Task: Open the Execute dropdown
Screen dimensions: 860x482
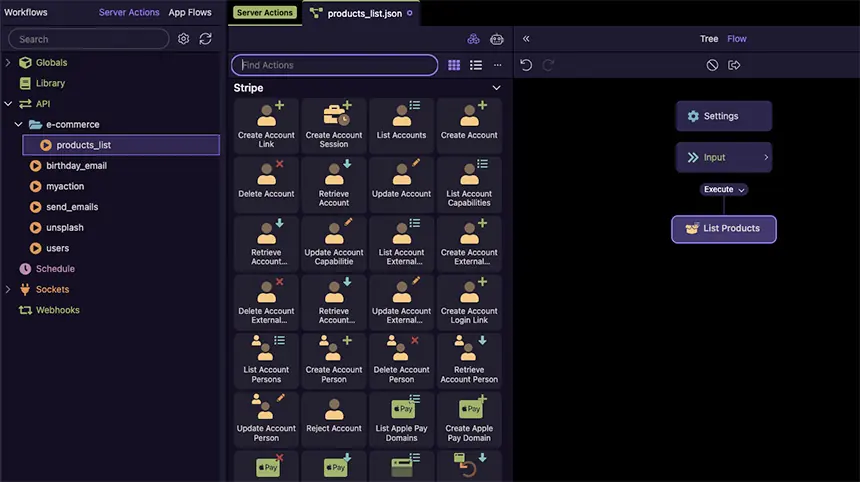Action: (724, 189)
